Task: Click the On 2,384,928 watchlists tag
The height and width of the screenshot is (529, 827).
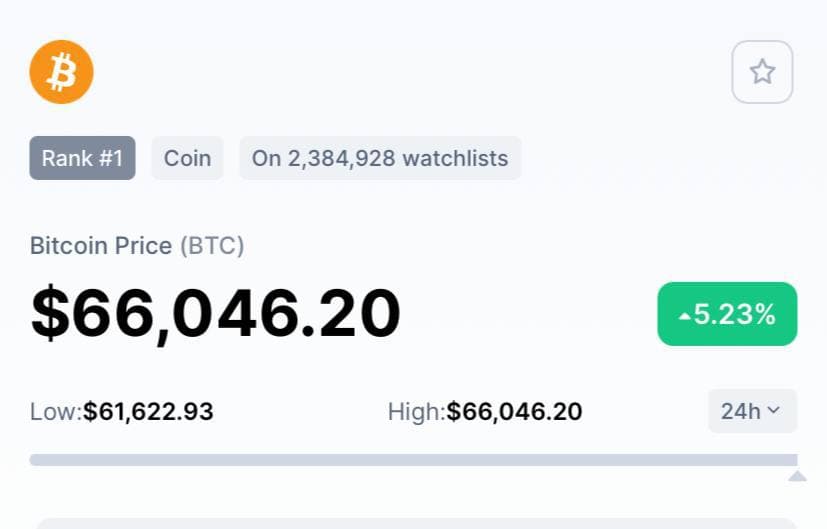Action: (x=380, y=158)
